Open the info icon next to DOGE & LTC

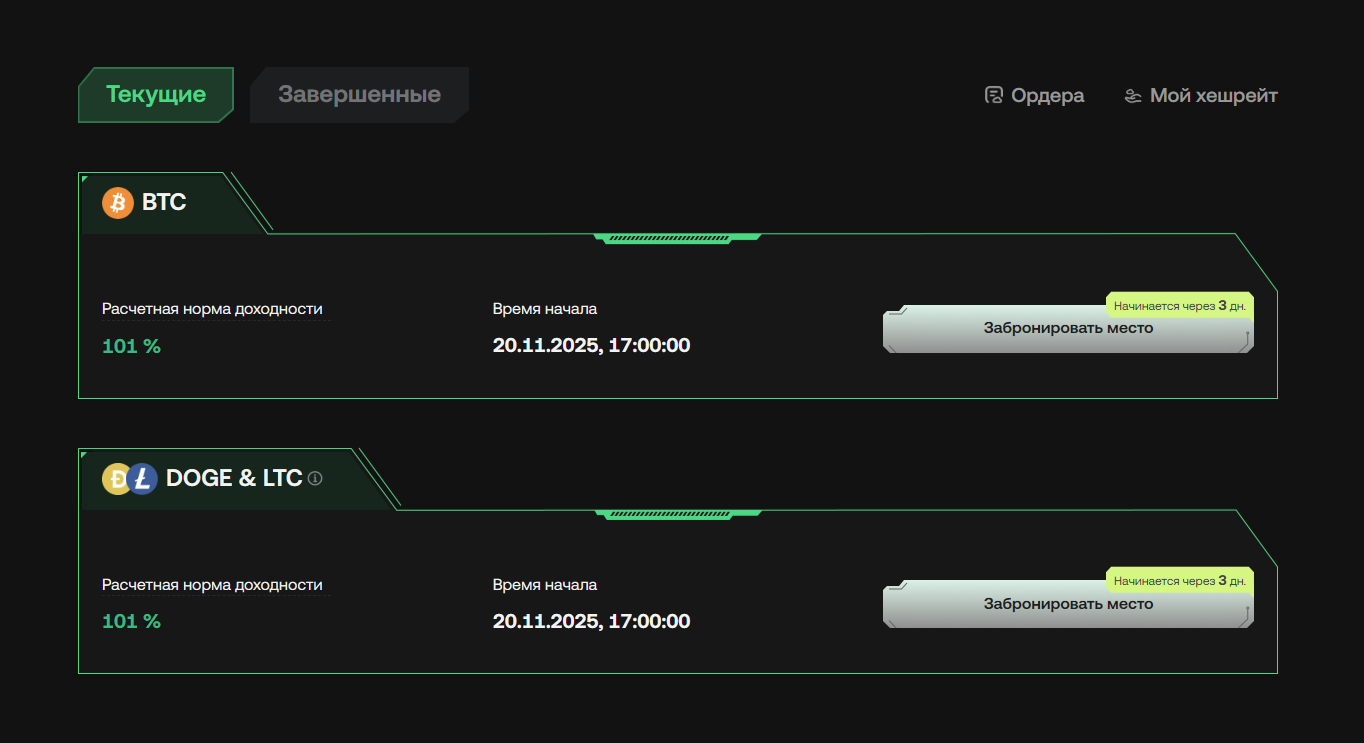317,479
